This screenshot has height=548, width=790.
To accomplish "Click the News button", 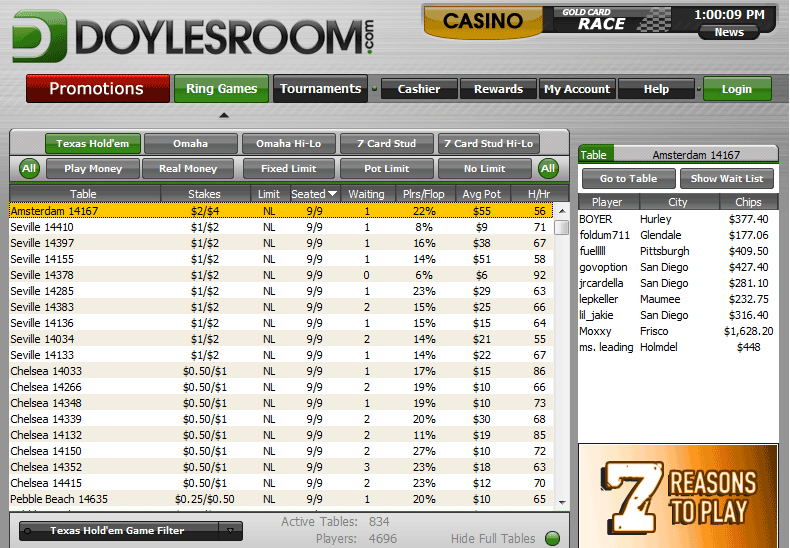I will 729,32.
